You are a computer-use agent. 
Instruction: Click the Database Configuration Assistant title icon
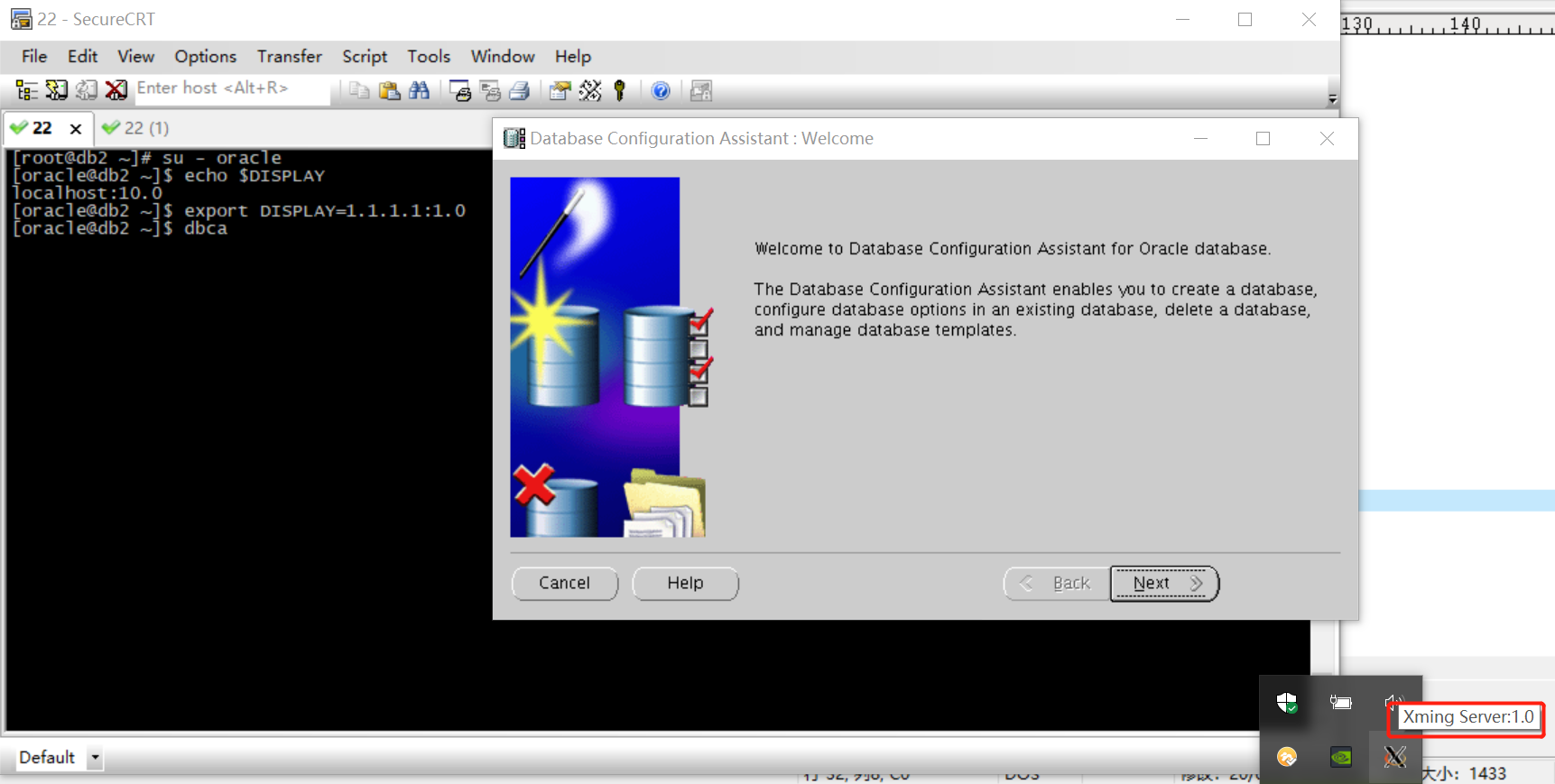point(514,138)
